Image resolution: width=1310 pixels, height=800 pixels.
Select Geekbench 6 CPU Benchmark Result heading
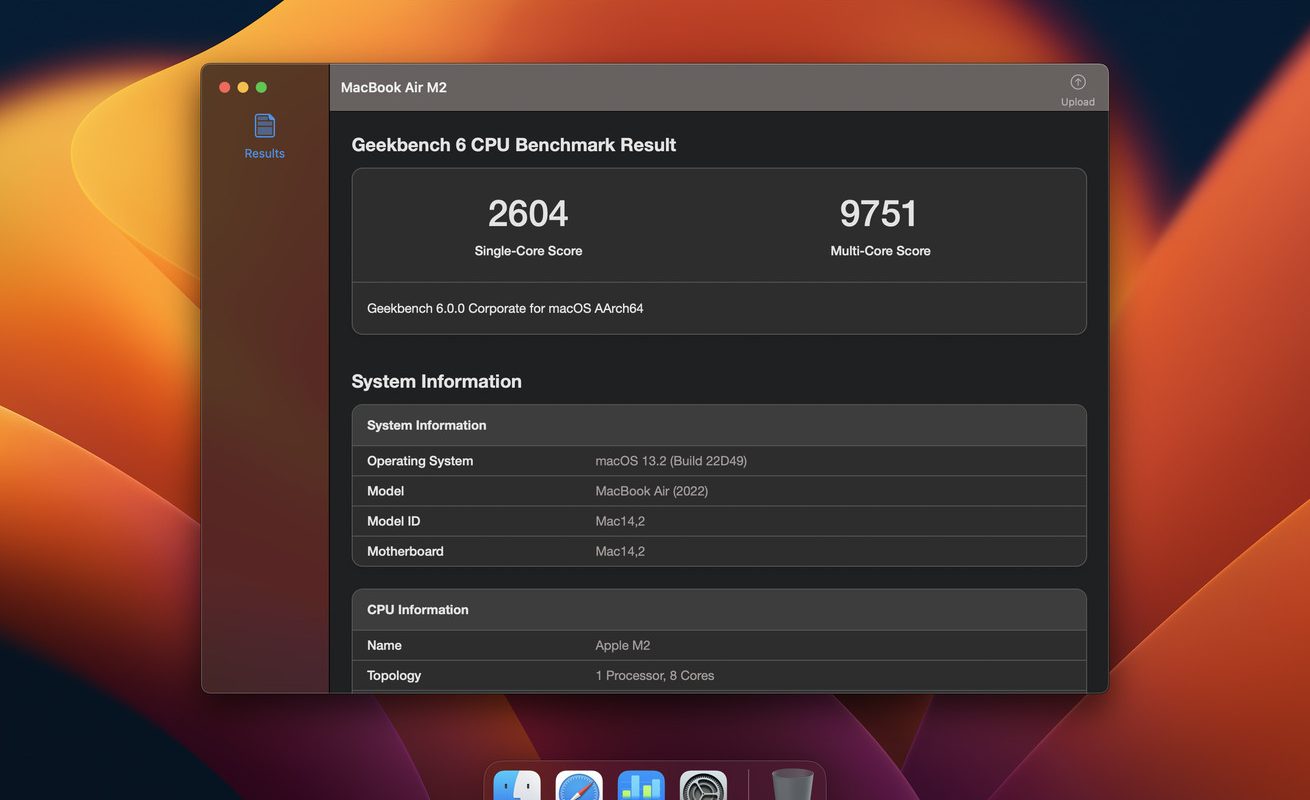[514, 145]
